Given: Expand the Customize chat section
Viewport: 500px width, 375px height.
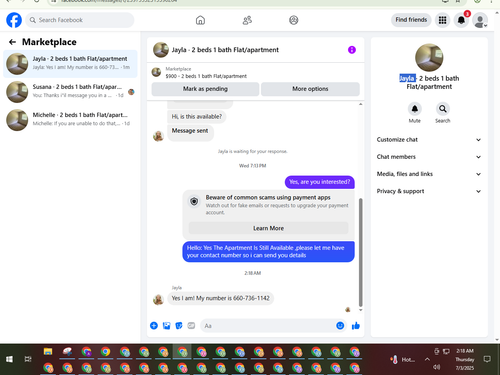Looking at the screenshot, I should pyautogui.click(x=429, y=140).
